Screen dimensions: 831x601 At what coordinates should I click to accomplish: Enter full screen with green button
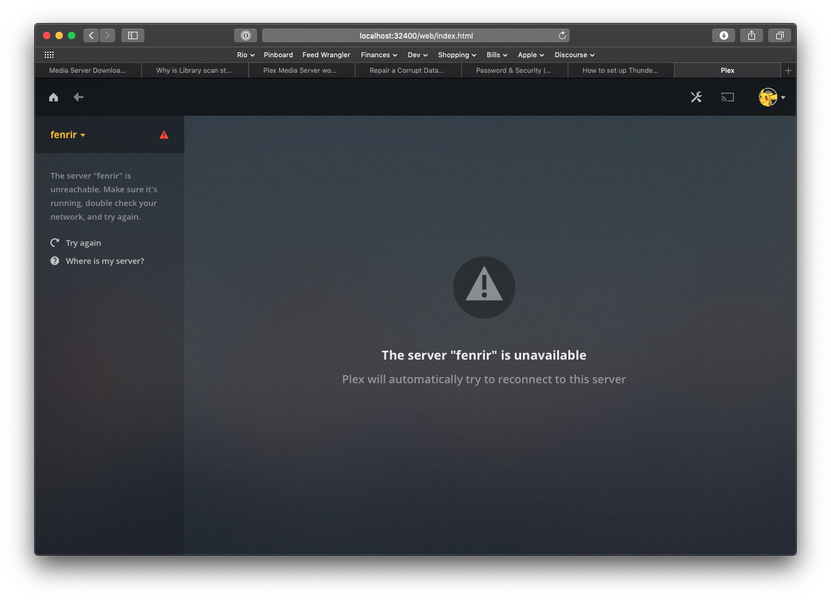72,36
